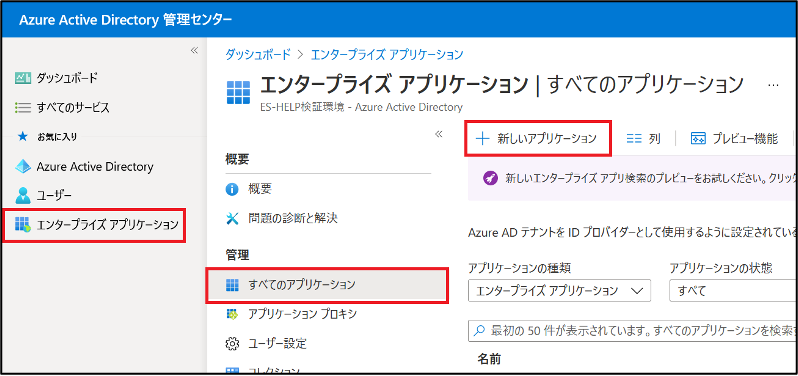Collapse the inner resource menu

439,134
